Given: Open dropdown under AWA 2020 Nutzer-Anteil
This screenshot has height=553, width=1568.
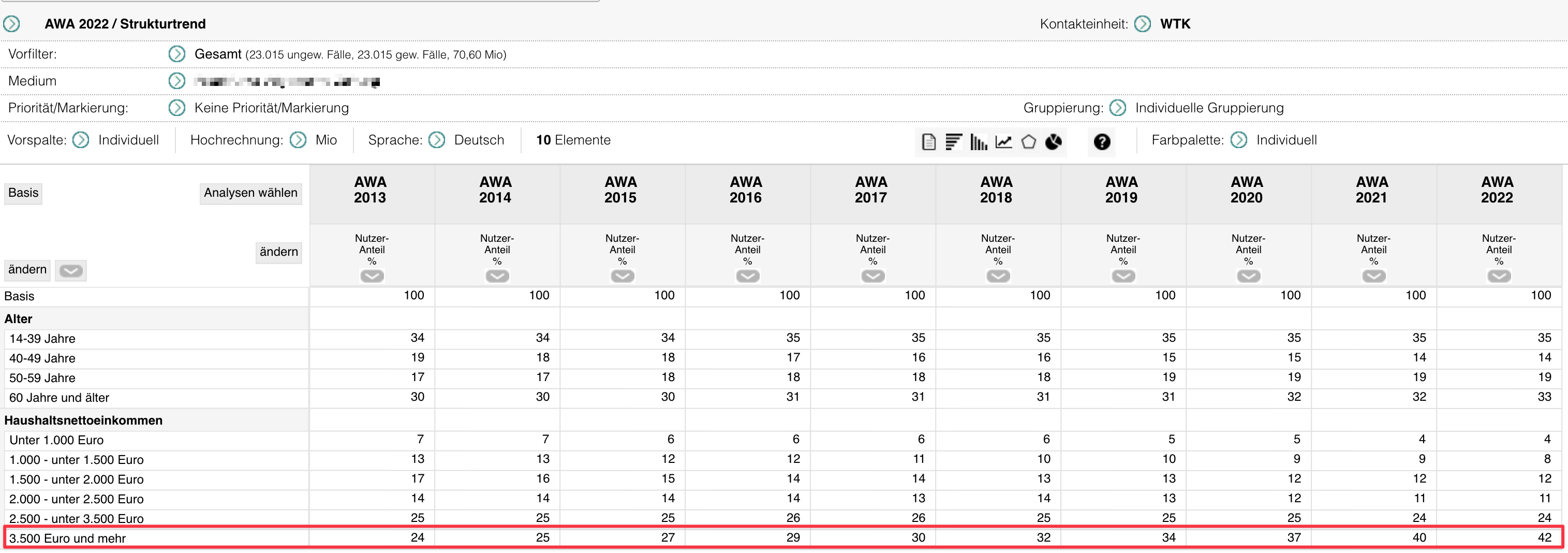Looking at the screenshot, I should 1248,276.
